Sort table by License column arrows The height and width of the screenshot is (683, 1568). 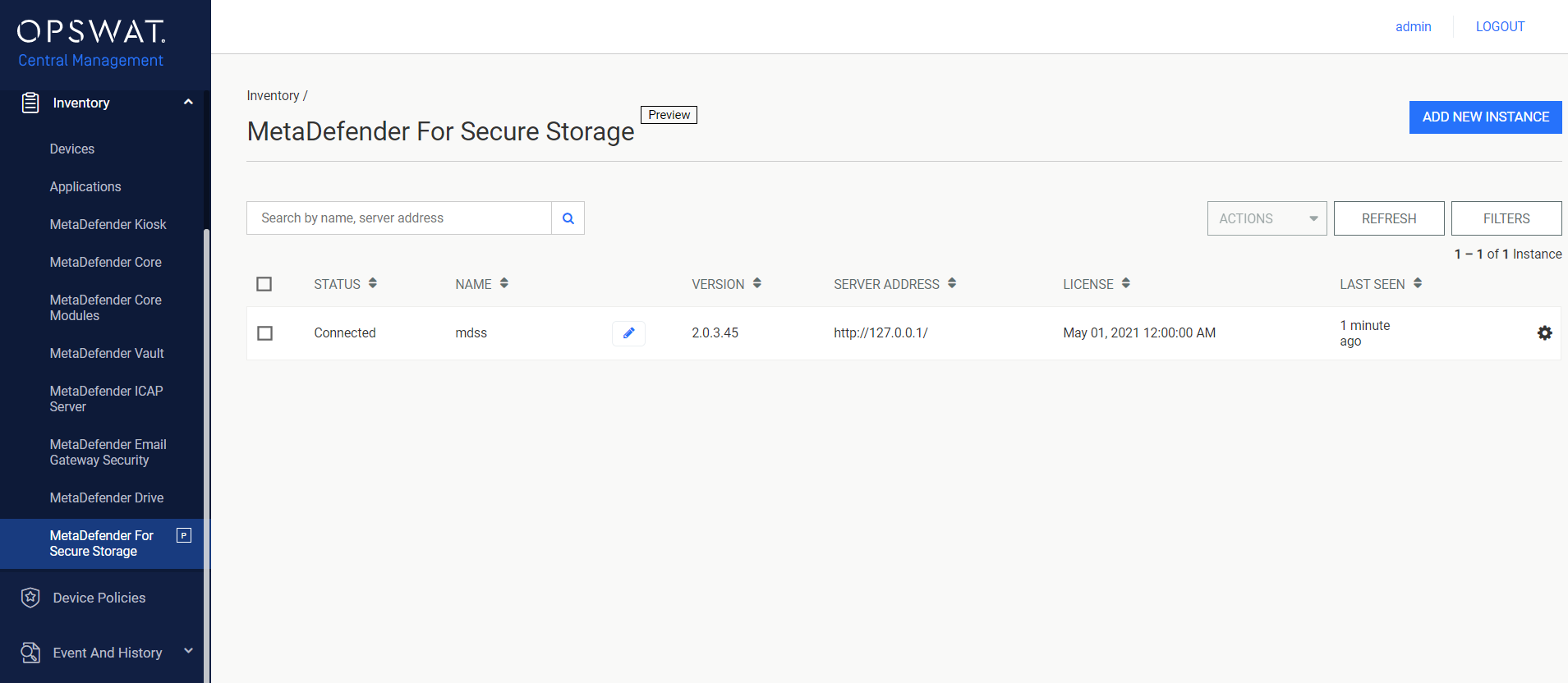click(1126, 283)
